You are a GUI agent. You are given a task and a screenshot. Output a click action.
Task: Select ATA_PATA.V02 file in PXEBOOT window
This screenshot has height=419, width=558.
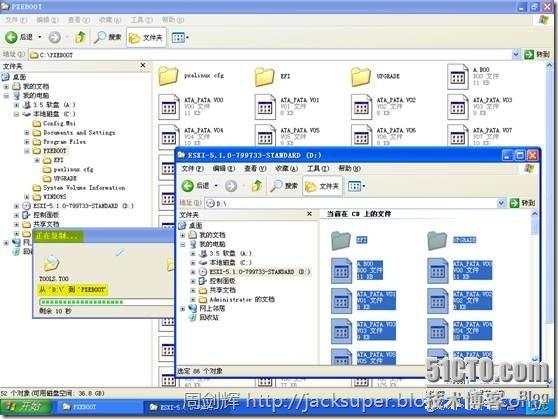(x=383, y=106)
